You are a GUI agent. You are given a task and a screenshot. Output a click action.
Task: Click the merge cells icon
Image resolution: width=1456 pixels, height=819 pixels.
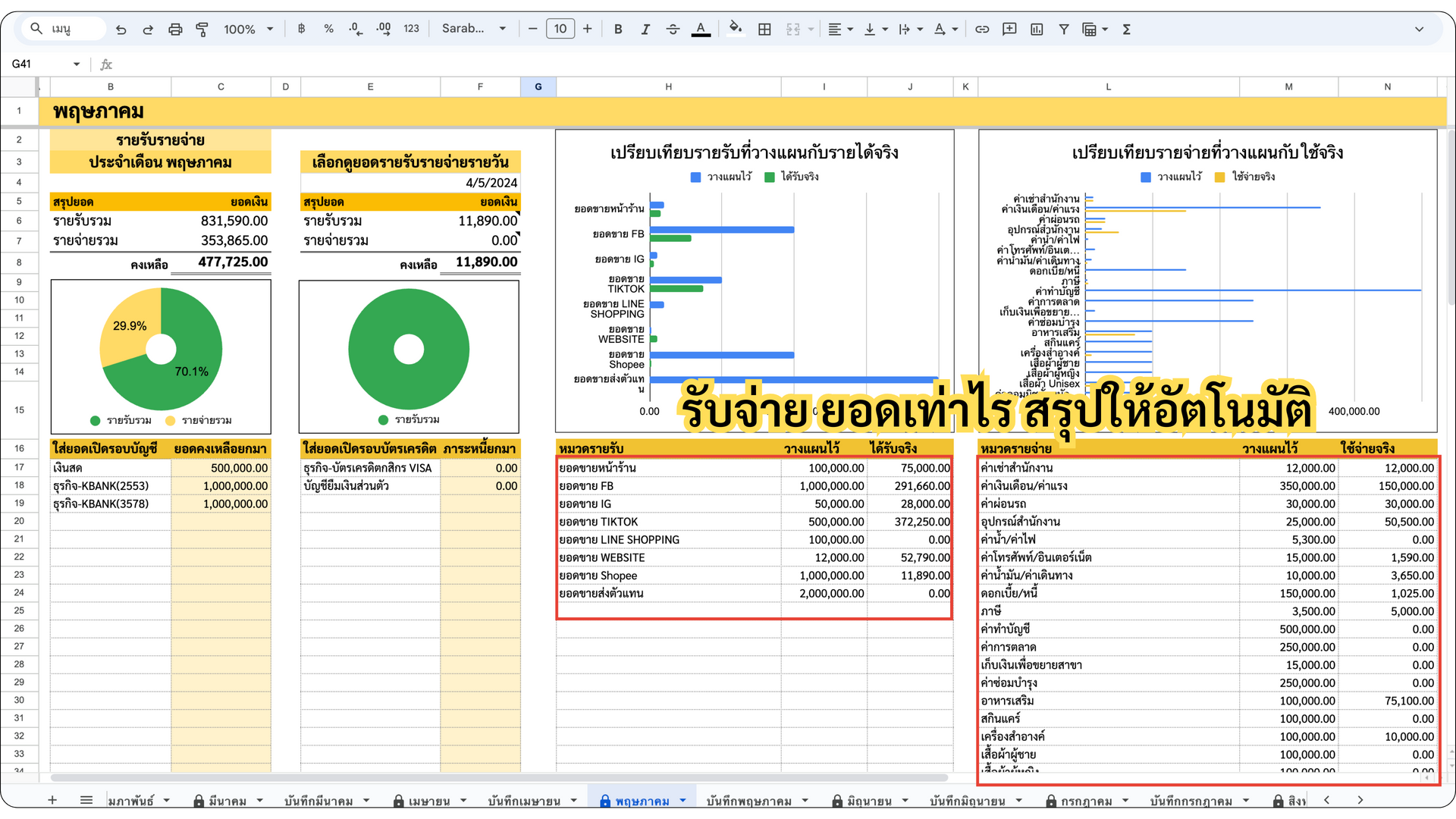[793, 29]
